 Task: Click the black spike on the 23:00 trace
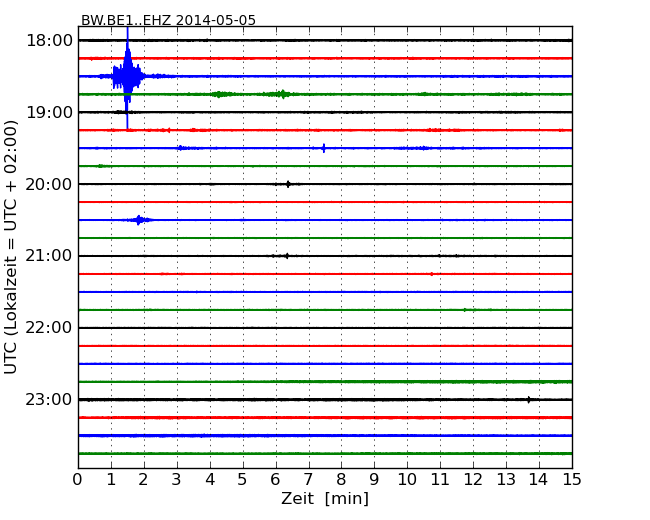(x=529, y=400)
